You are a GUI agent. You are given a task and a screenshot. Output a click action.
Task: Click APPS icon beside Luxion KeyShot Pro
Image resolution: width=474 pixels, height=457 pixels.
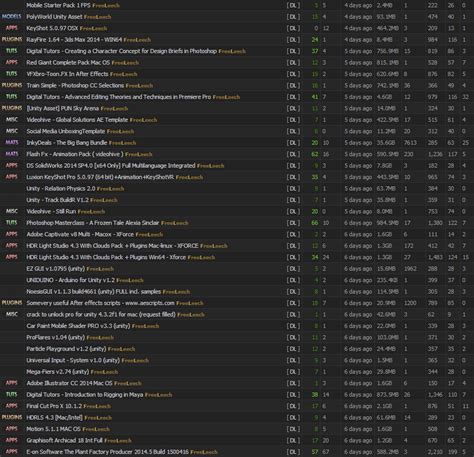pos(11,177)
